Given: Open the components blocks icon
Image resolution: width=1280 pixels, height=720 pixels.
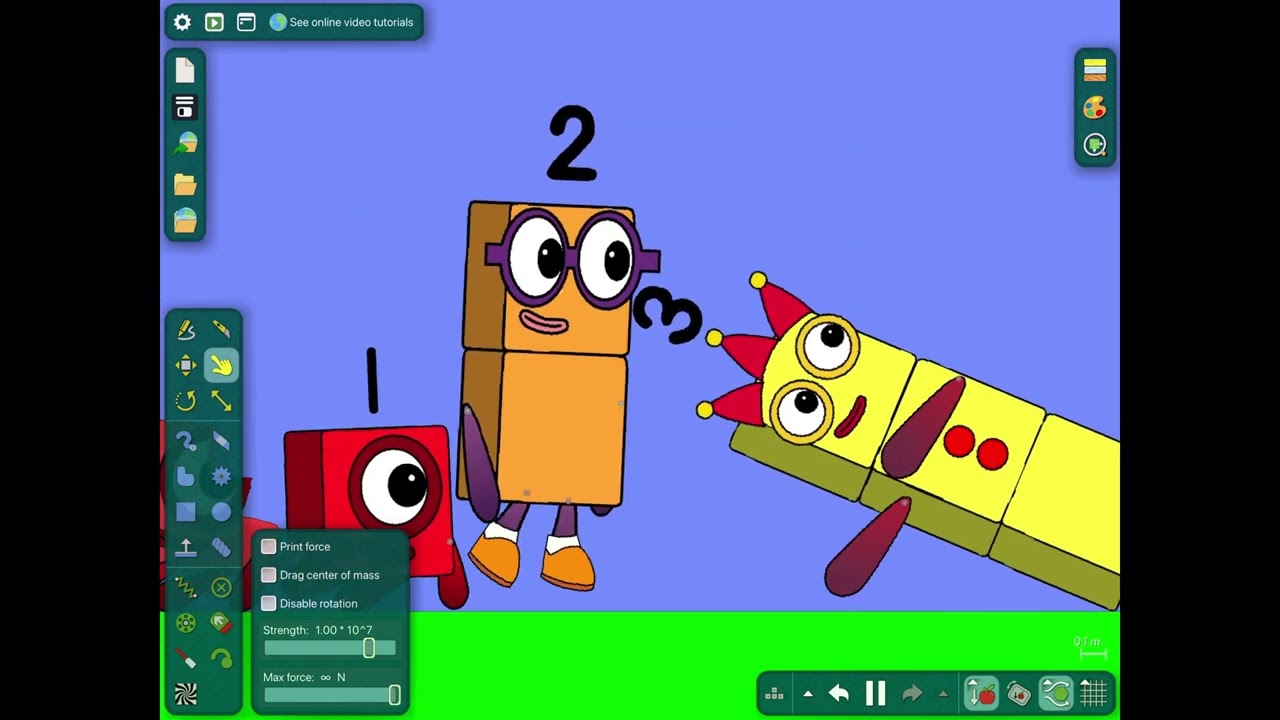Looking at the screenshot, I should point(774,694).
